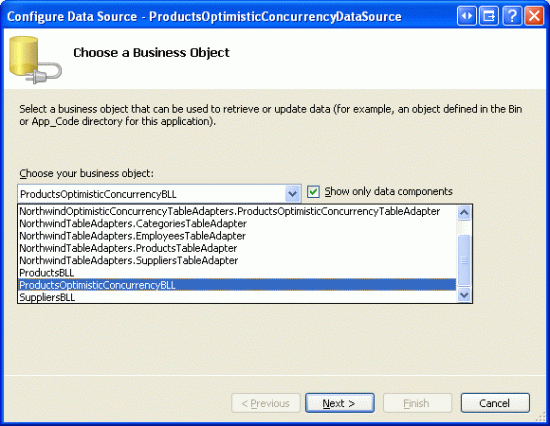550x426 pixels.
Task: Click the list scrollbar up arrow
Action: pyautogui.click(x=464, y=213)
